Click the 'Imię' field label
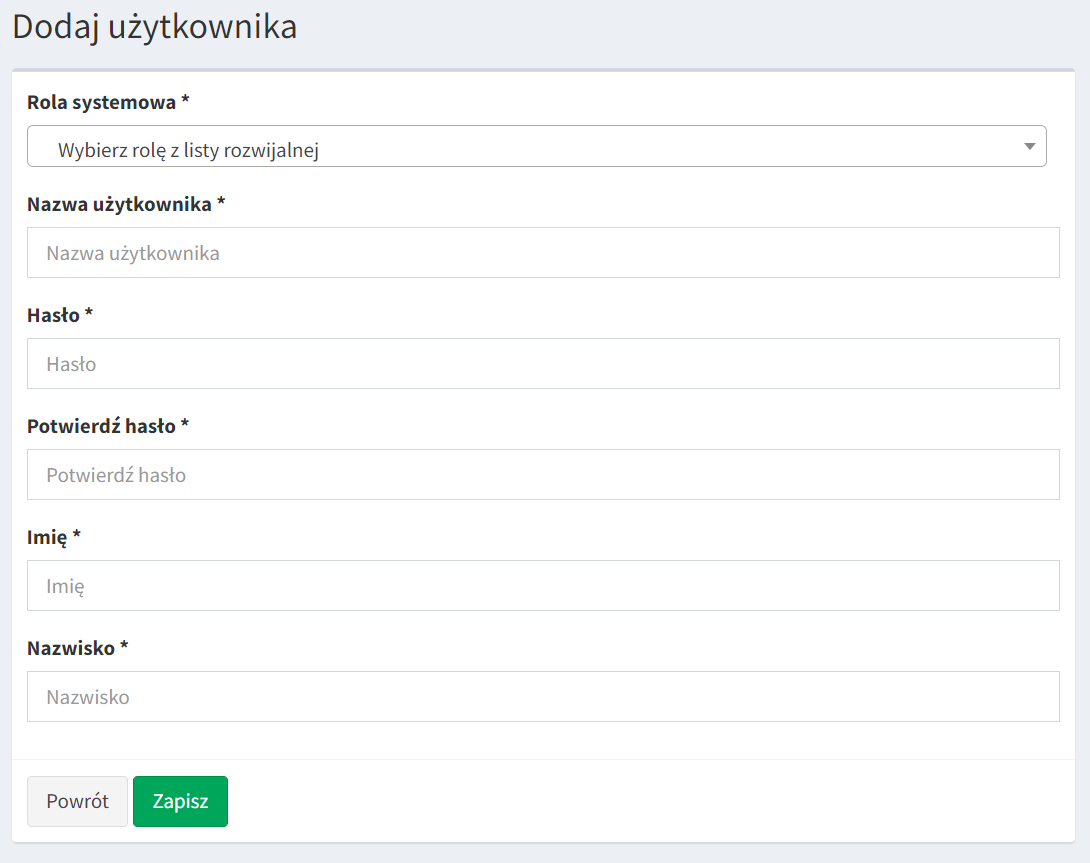Screen dimensions: 1090x863 [x=47, y=537]
